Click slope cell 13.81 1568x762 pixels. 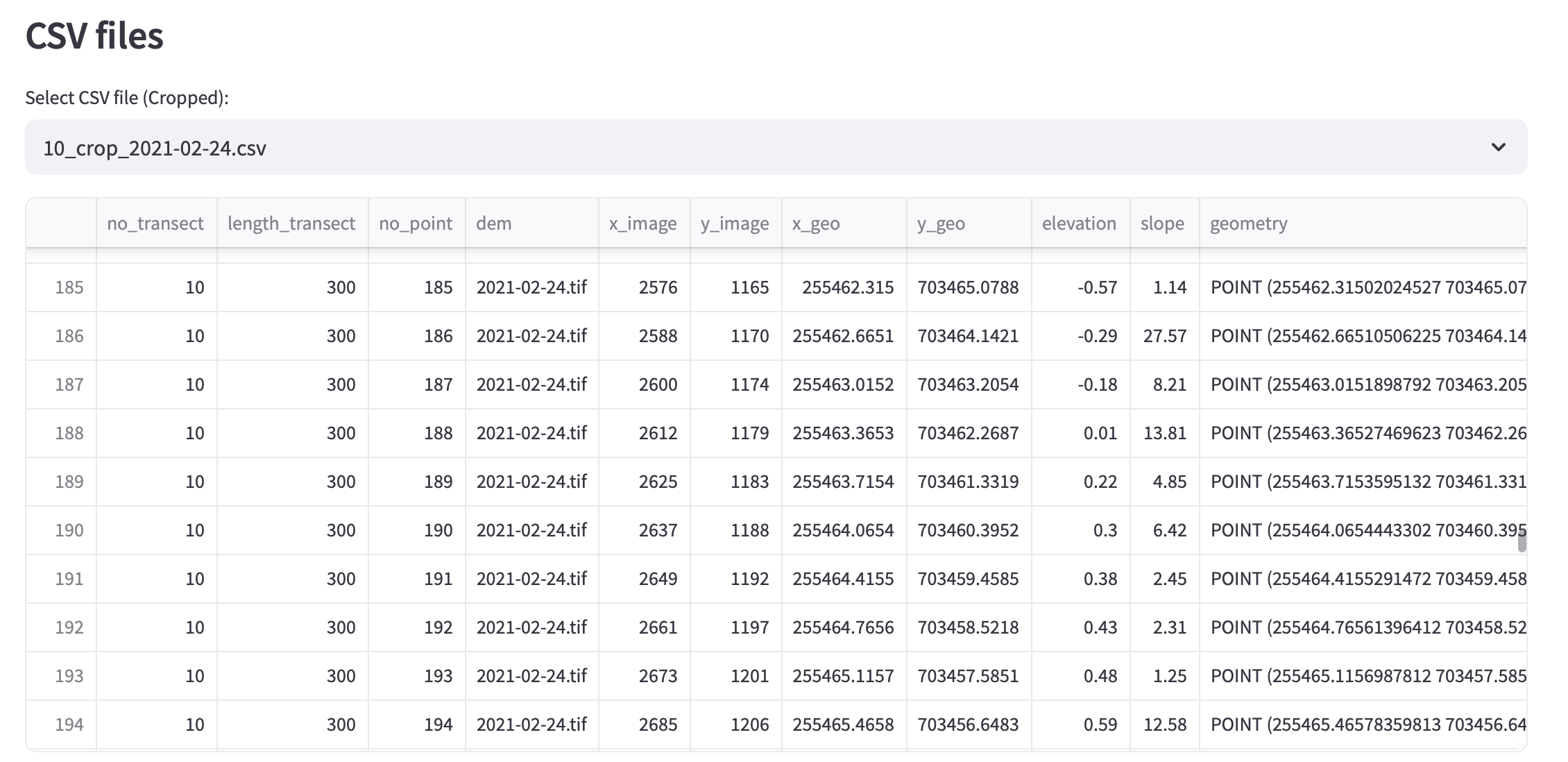click(x=1165, y=433)
